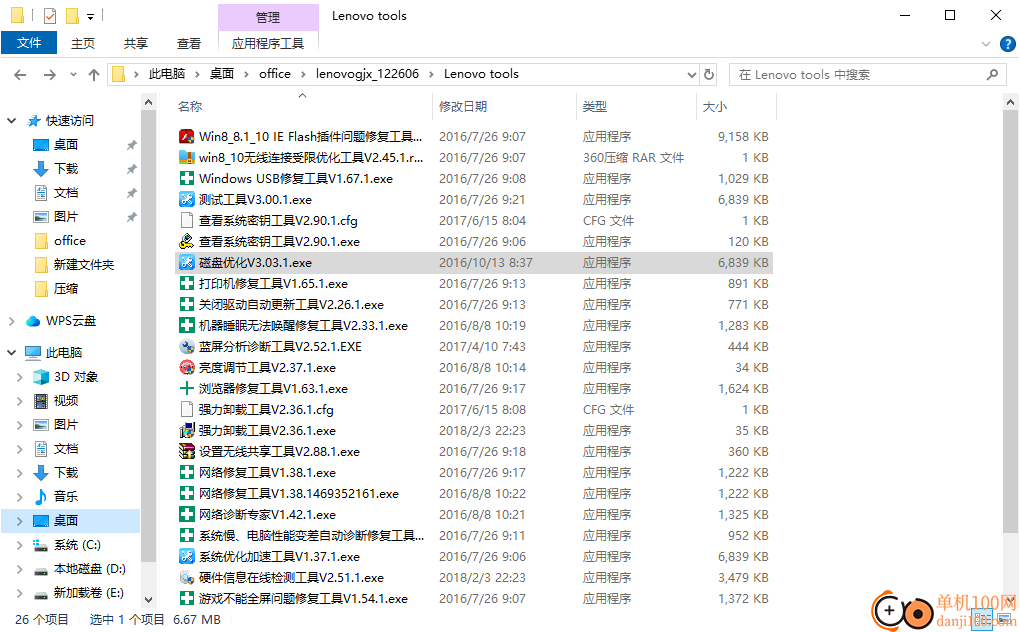
Task: Click the 浏览器修复工具V1.63.1.exe icon
Action: pos(187,388)
